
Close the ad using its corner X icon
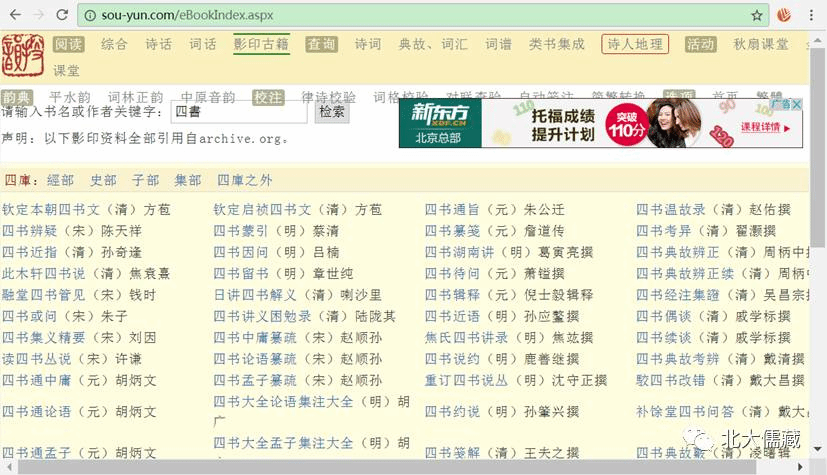[796, 104]
